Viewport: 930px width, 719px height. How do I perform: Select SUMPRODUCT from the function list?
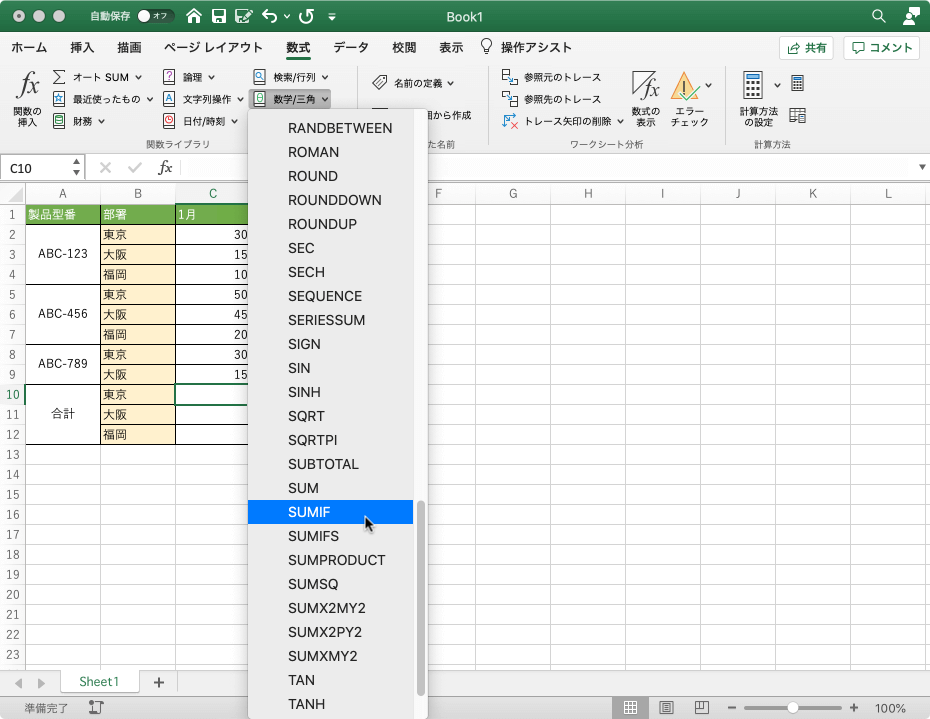click(x=330, y=560)
